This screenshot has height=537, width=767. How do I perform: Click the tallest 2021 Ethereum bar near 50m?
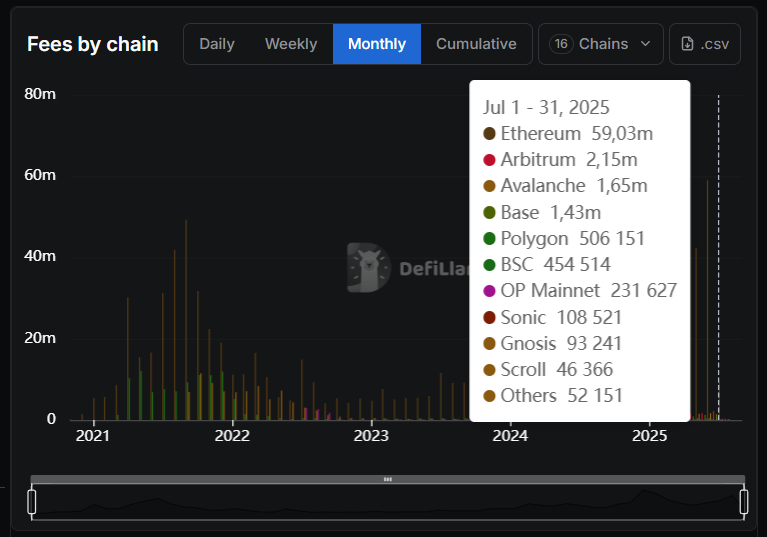tap(186, 320)
